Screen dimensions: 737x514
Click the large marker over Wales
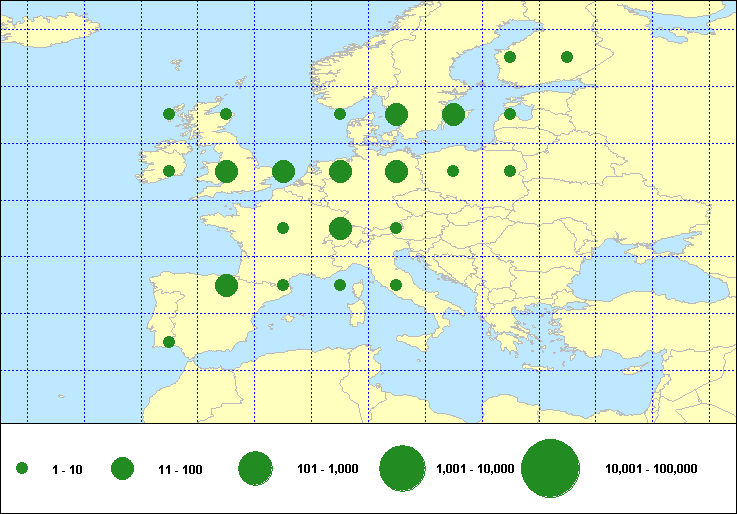pyautogui.click(x=226, y=172)
